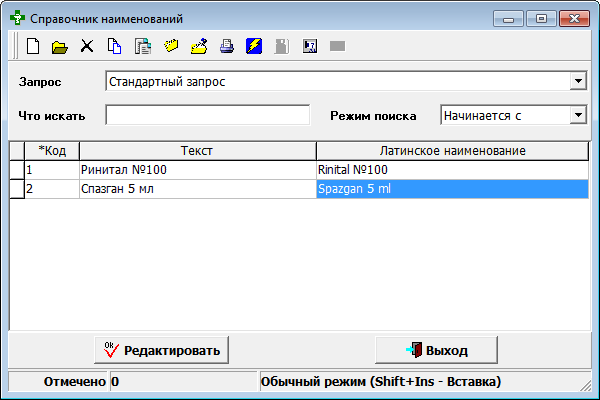Click the Текст column header
Image resolution: width=600 pixels, height=400 pixels.
[198, 150]
